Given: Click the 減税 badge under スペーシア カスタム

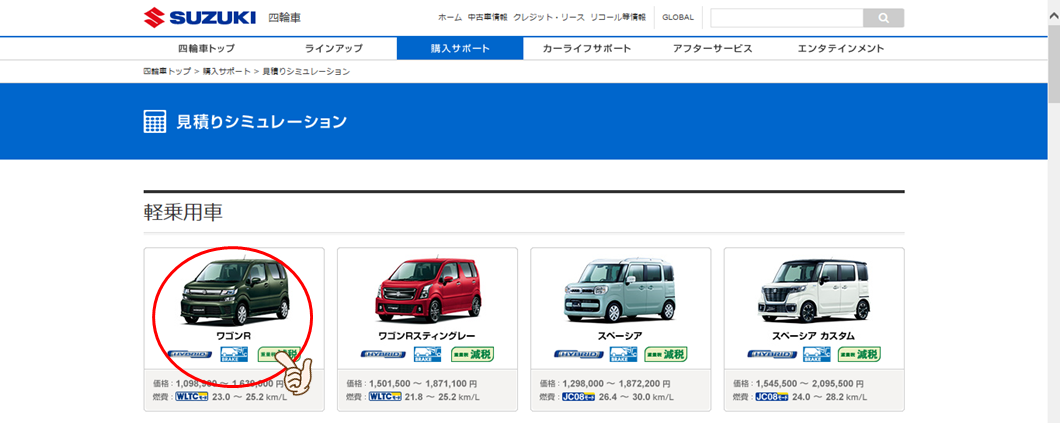Looking at the screenshot, I should (x=859, y=354).
